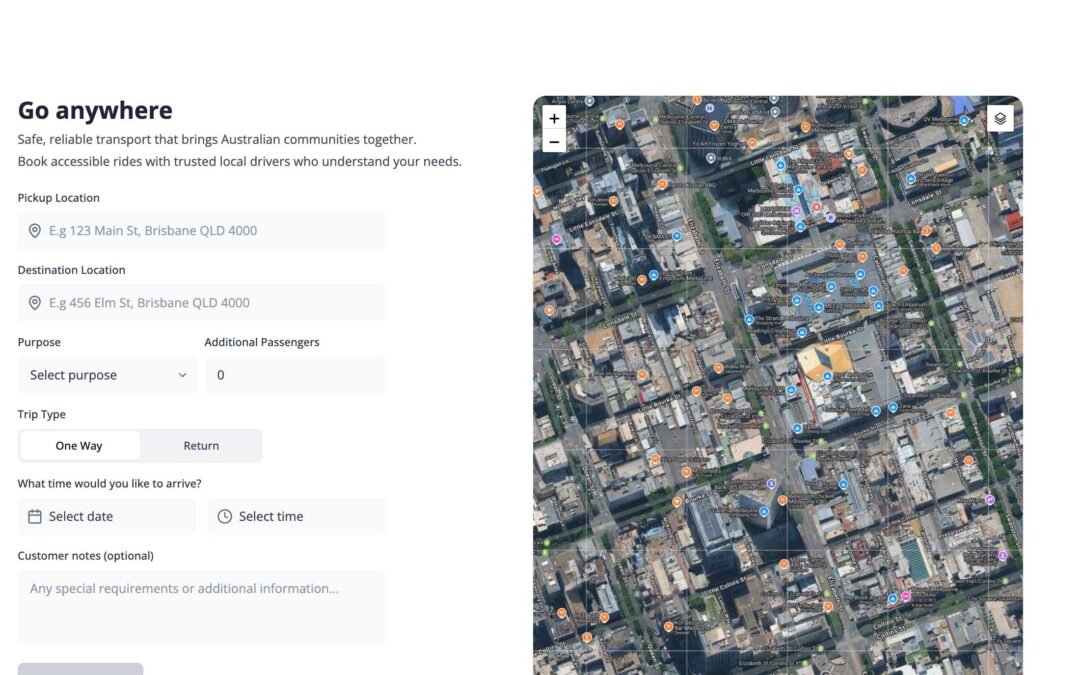Open the map layers switcher
The image size is (1080, 675).
pyautogui.click(x=1000, y=118)
